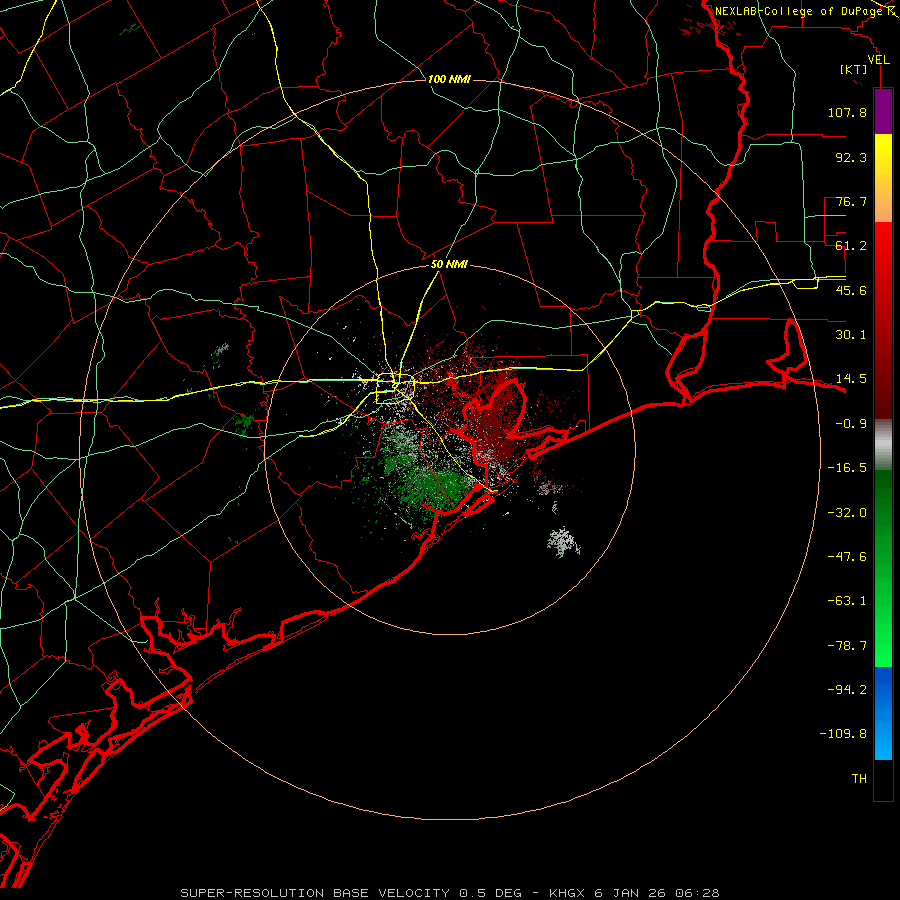Select the 45.6 velocity scale value
The width and height of the screenshot is (900, 900).
pyautogui.click(x=851, y=290)
